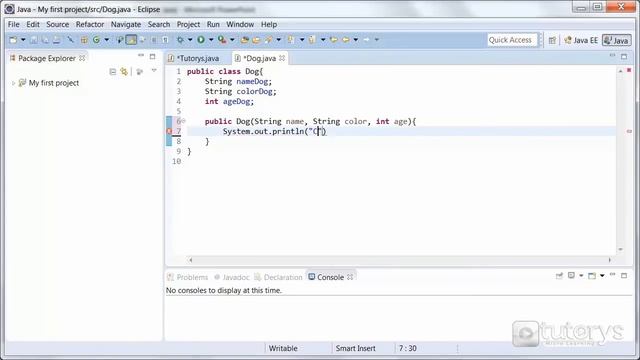Open the Help menu
The image size is (640, 360).
click(x=269, y=24)
